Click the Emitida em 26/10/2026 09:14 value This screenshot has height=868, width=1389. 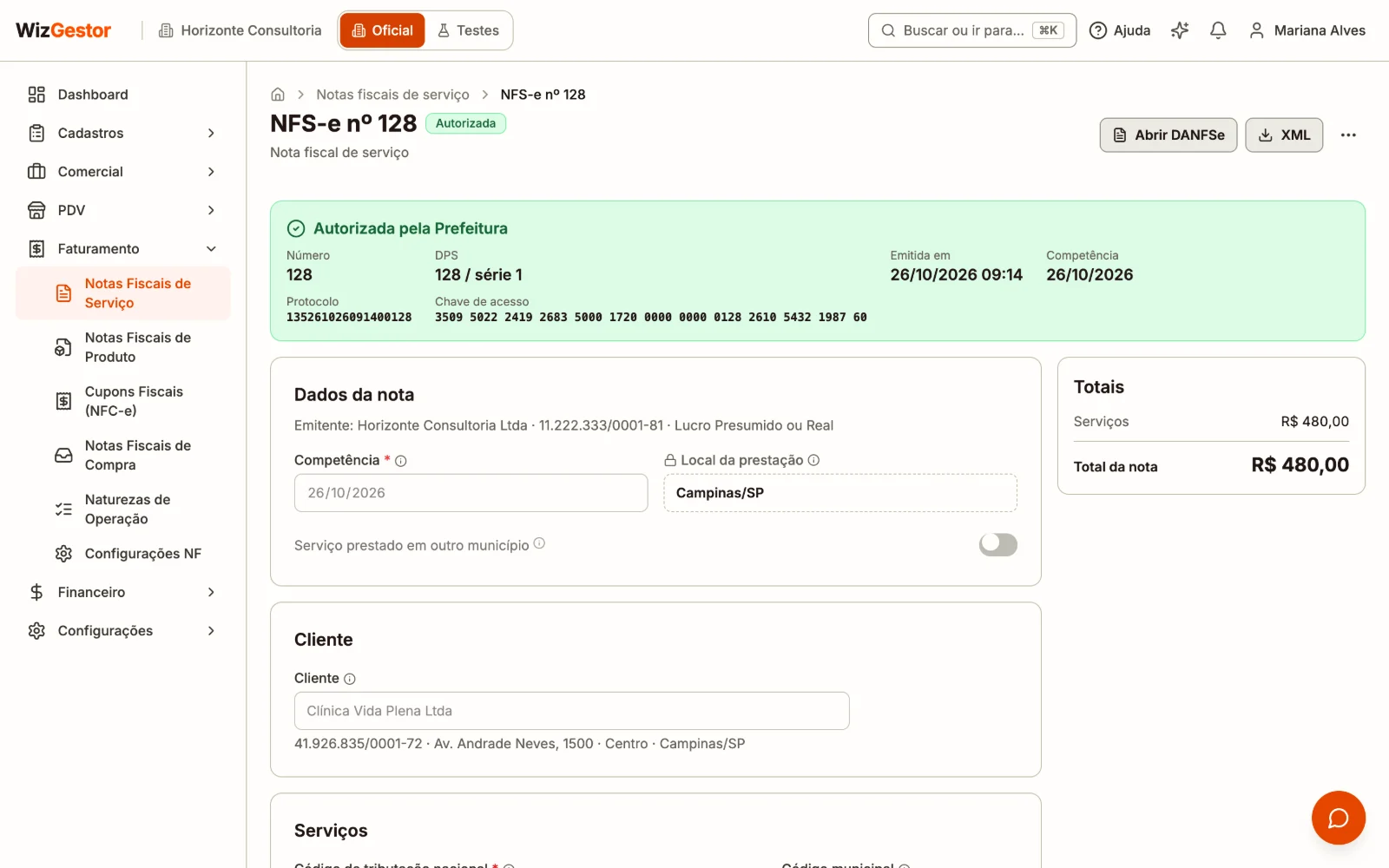point(956,275)
